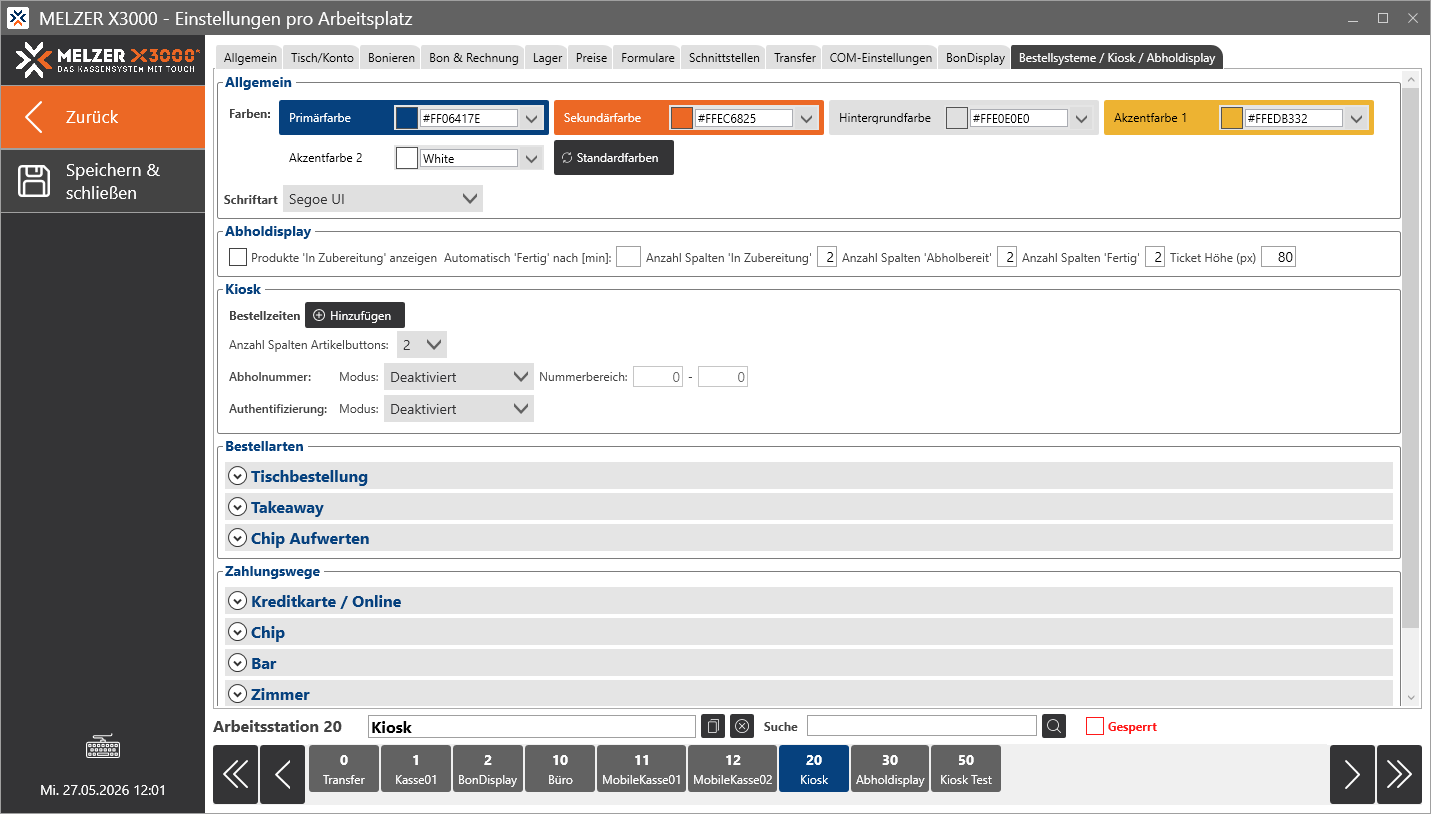Expand the Chip Aufwerten section
Viewport: 1431px width, 814px height.
pyautogui.click(x=237, y=538)
